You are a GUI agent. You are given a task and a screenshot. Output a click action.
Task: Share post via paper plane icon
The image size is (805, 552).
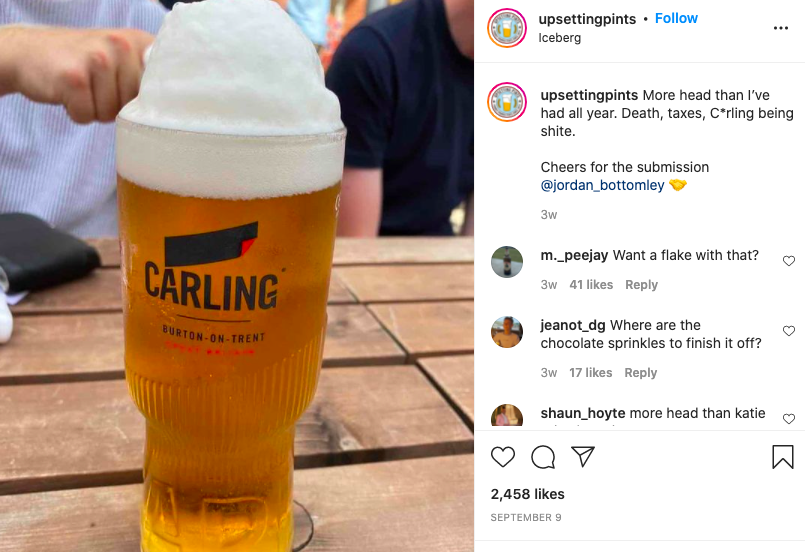pyautogui.click(x=583, y=456)
